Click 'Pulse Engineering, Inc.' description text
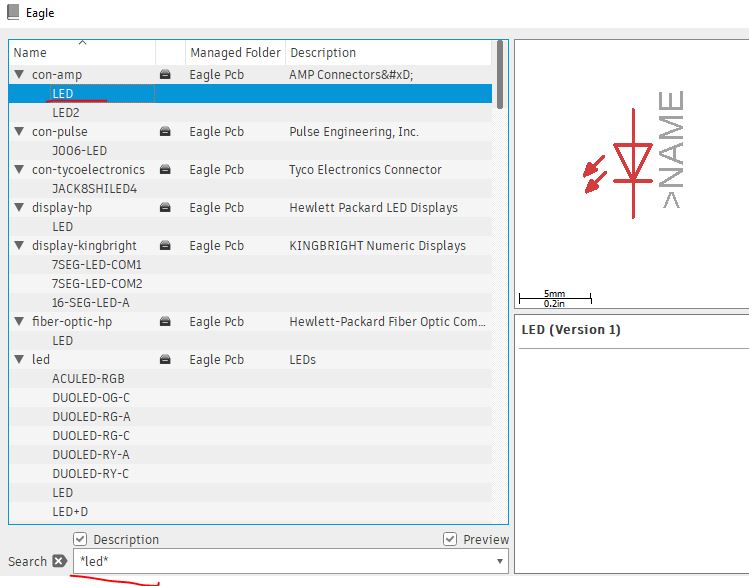The width and height of the screenshot is (749, 586). pos(354,131)
